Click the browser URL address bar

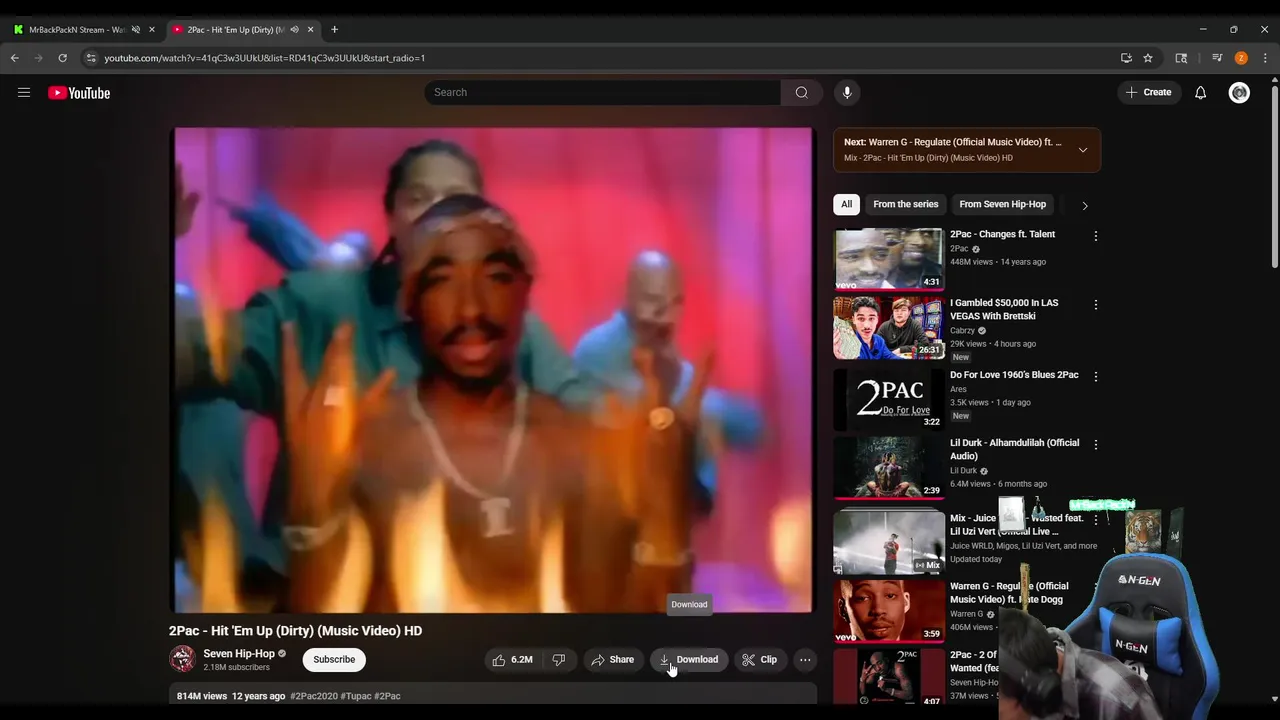(x=600, y=58)
